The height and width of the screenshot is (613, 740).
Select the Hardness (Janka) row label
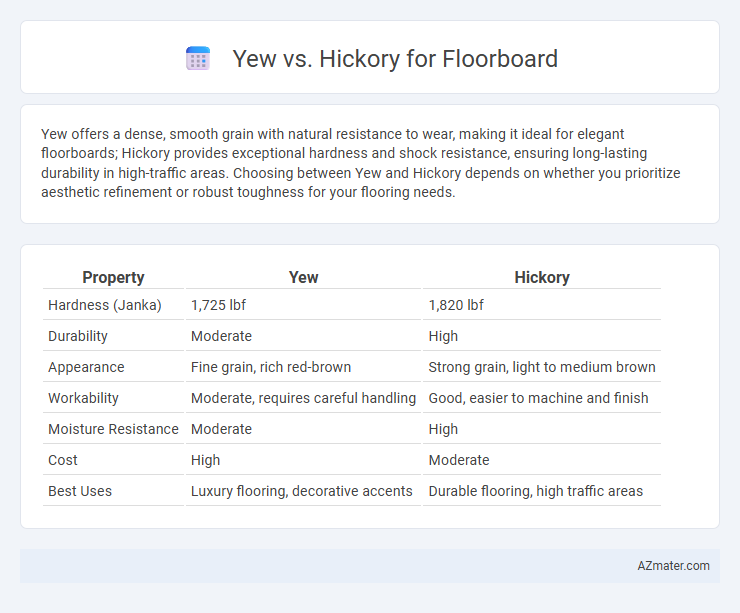click(105, 305)
